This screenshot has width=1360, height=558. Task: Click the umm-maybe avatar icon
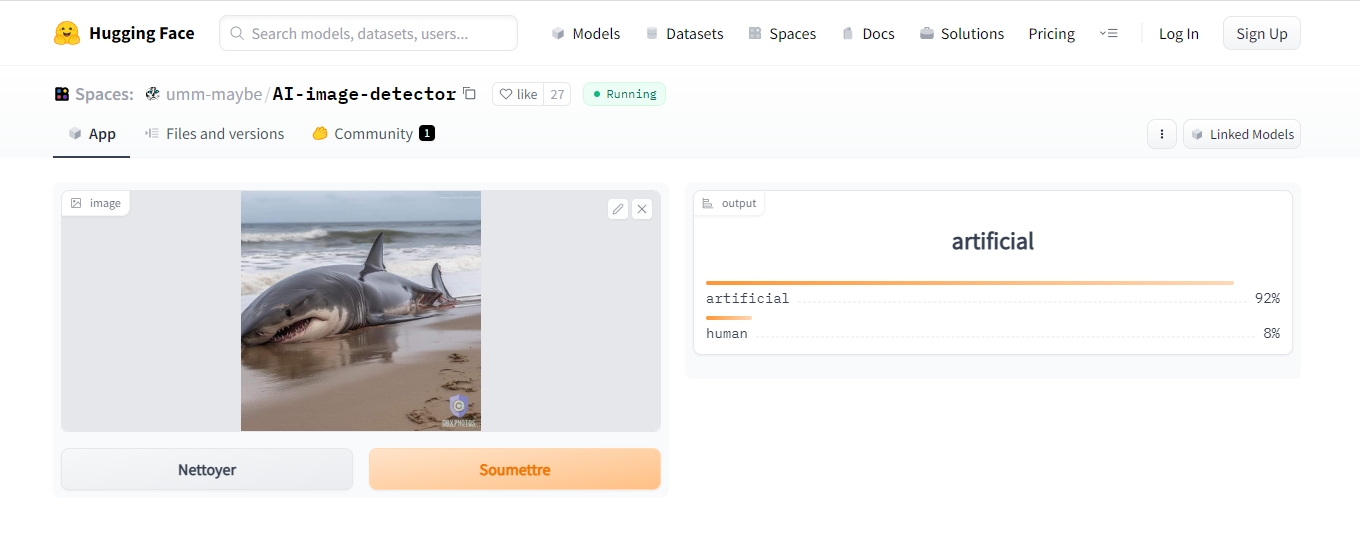(x=153, y=94)
